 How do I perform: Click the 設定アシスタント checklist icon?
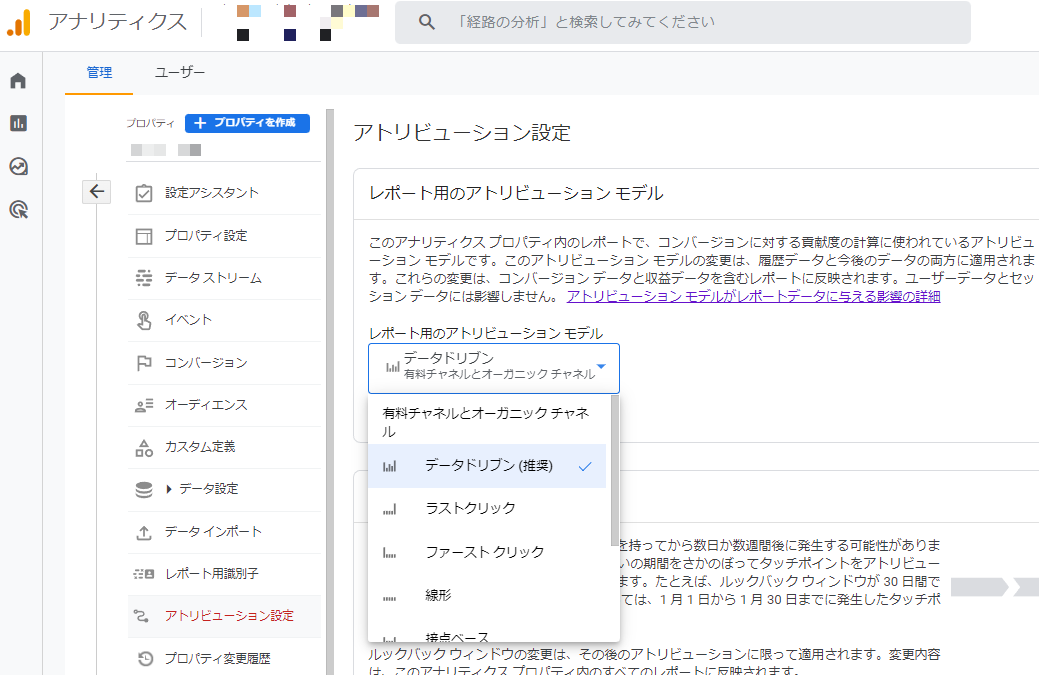click(144, 193)
